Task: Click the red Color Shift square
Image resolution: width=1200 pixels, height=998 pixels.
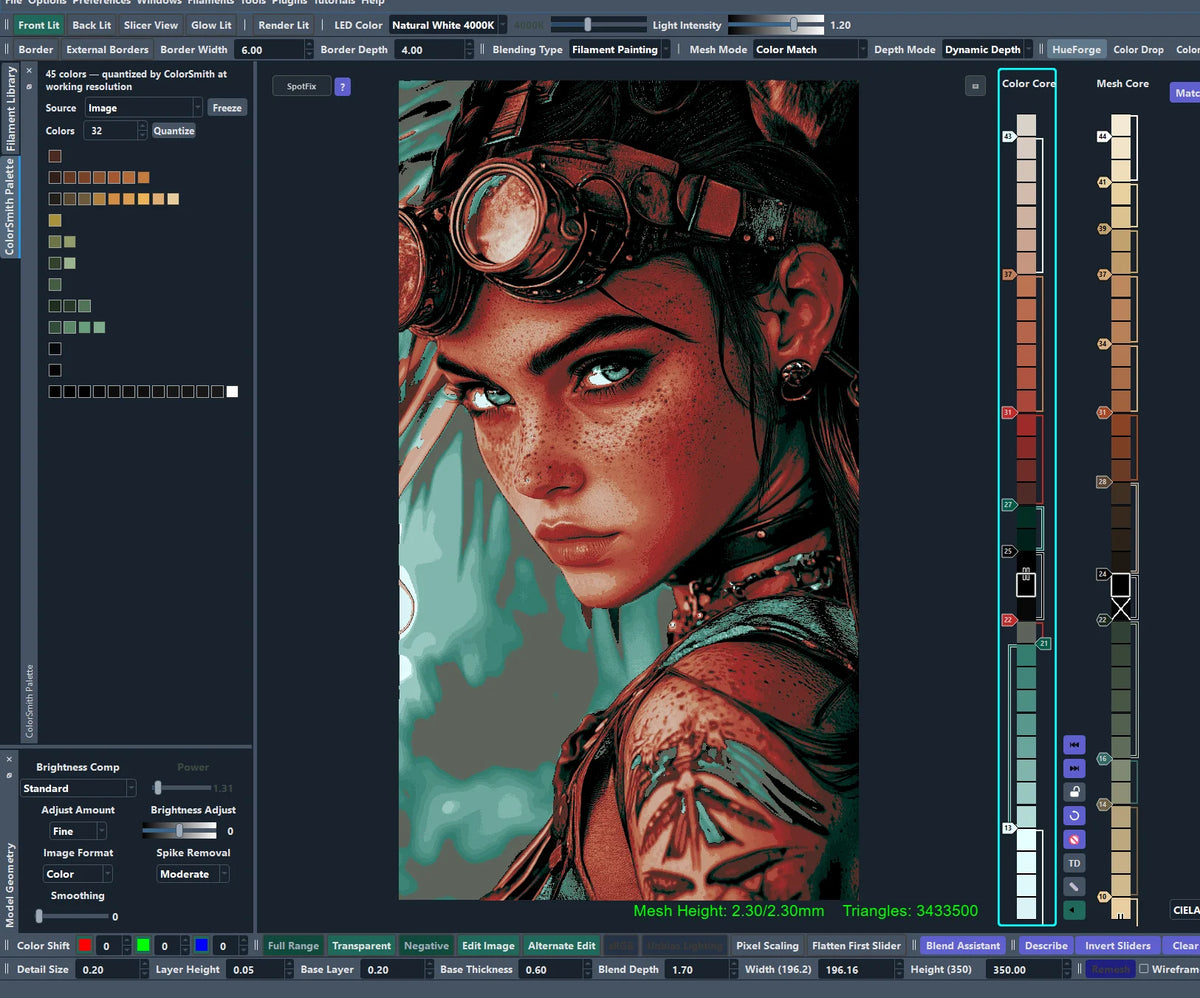Action: (85, 945)
